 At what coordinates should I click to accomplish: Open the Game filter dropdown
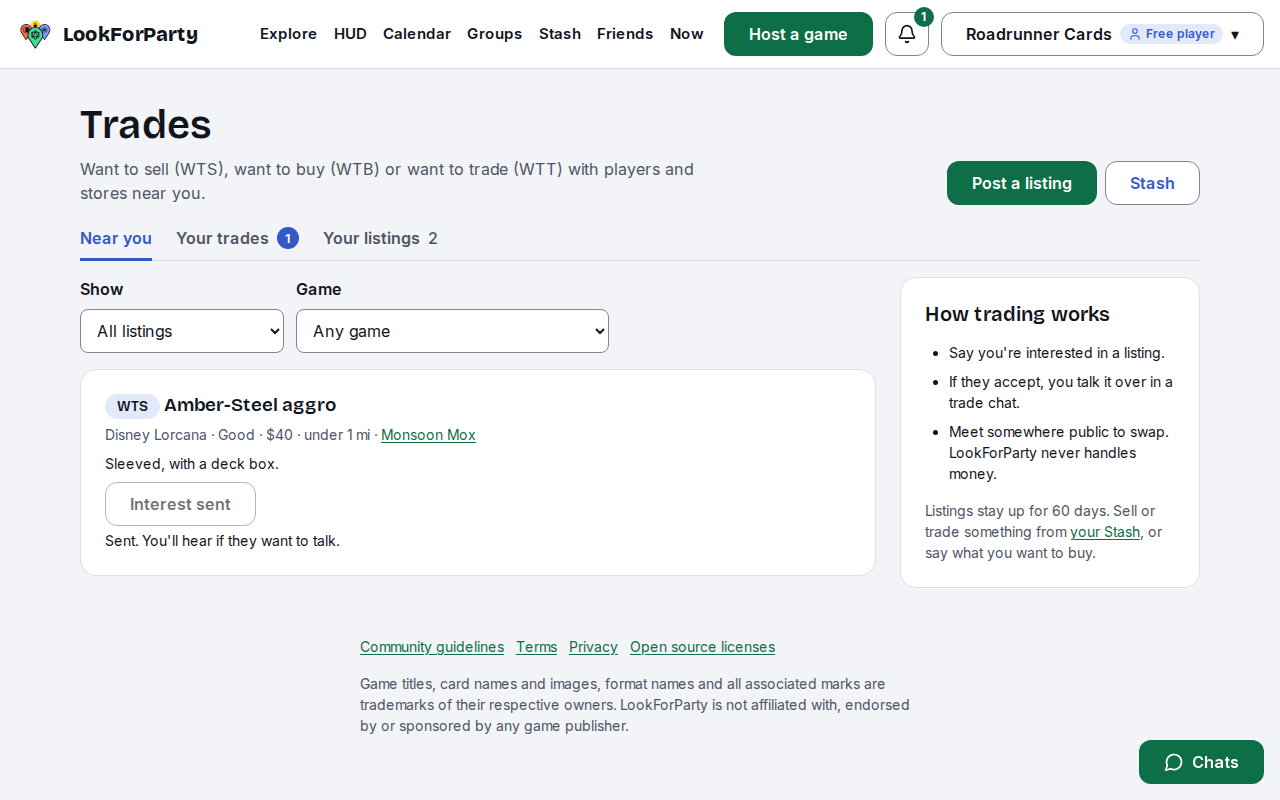point(452,331)
